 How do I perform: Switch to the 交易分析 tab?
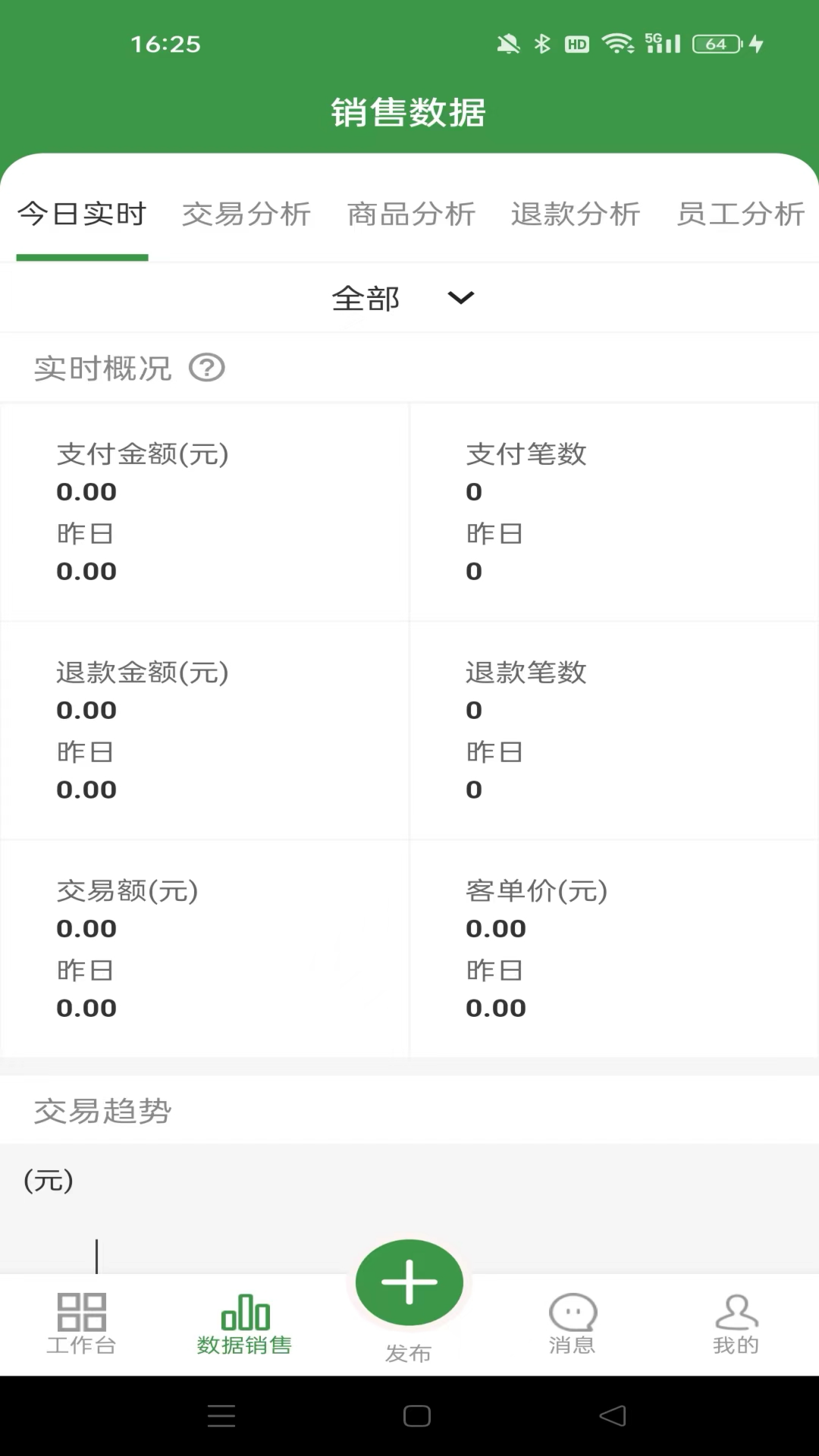coord(246,215)
